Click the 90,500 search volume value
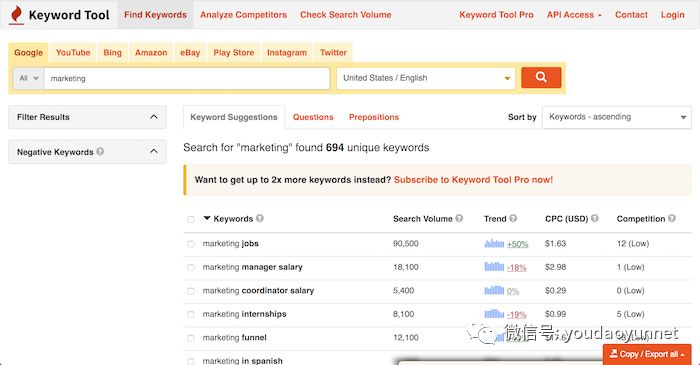 click(406, 244)
